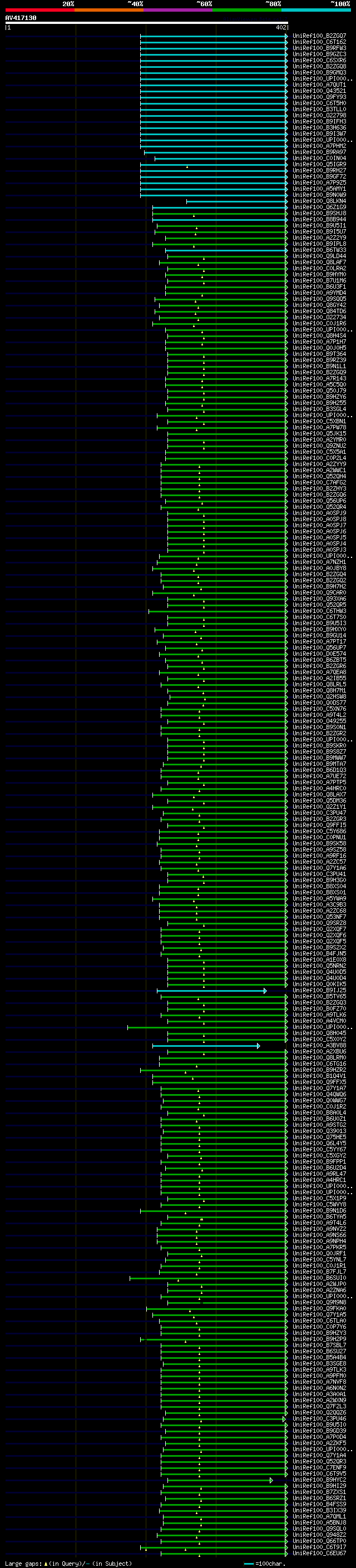Image resolution: width=356 pixels, height=1568 pixels.
Task: Open the UniRef100_B9FPP1 entry
Action: (319, 1162)
